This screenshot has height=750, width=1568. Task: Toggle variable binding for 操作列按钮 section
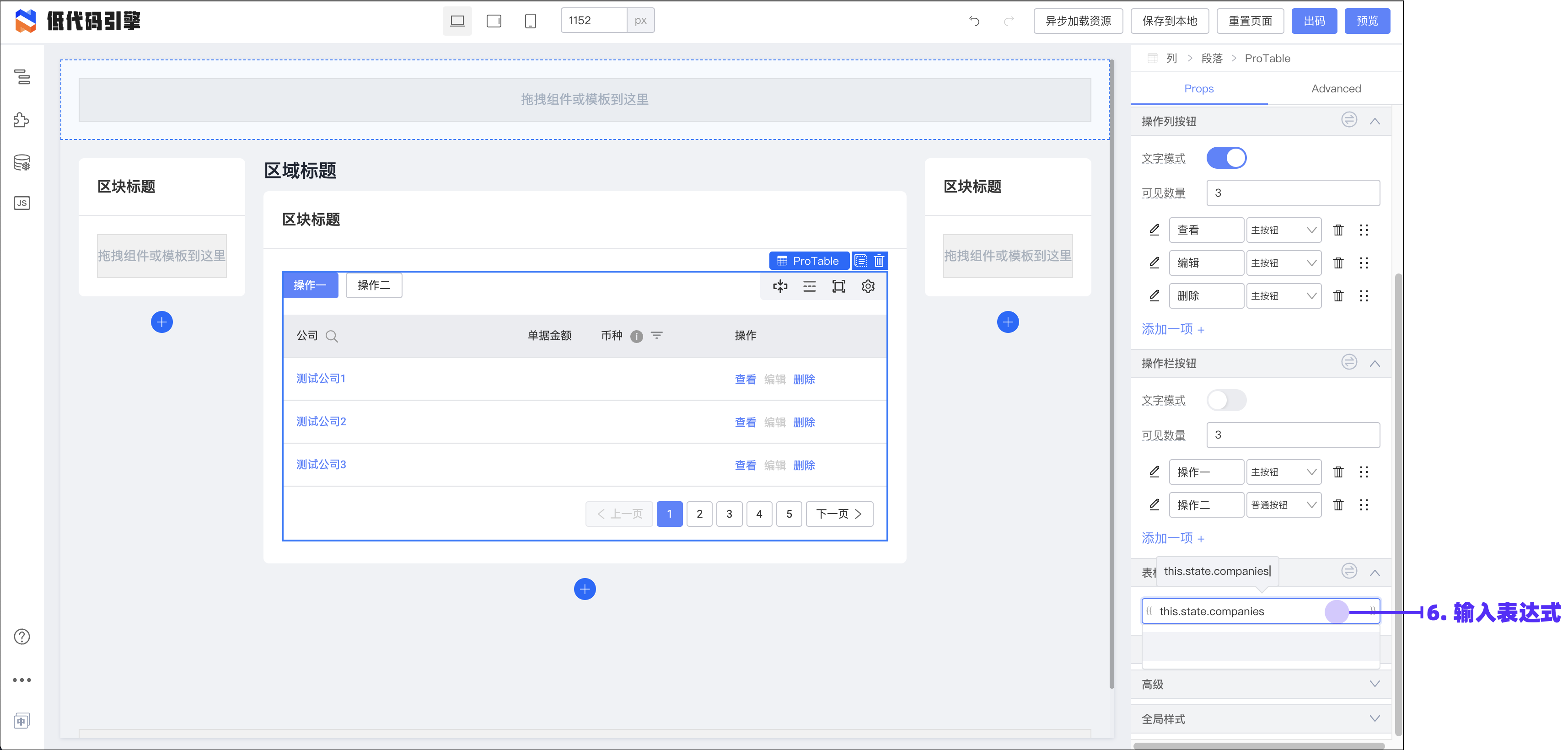pos(1349,120)
